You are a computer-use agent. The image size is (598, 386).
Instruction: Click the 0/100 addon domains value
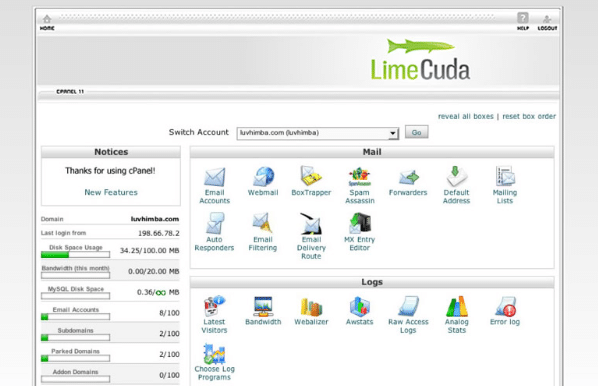[x=169, y=375]
